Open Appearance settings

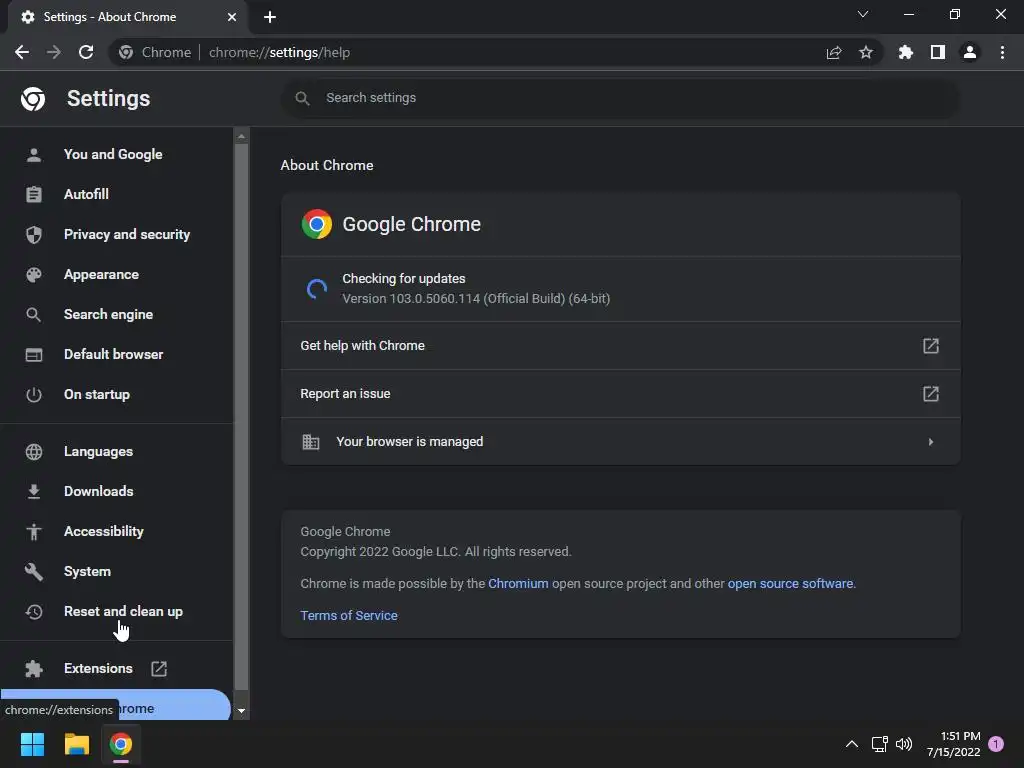click(x=101, y=274)
